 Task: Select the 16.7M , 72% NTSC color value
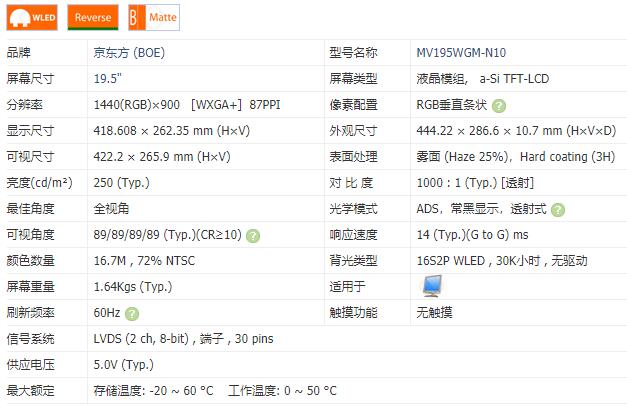click(x=144, y=261)
